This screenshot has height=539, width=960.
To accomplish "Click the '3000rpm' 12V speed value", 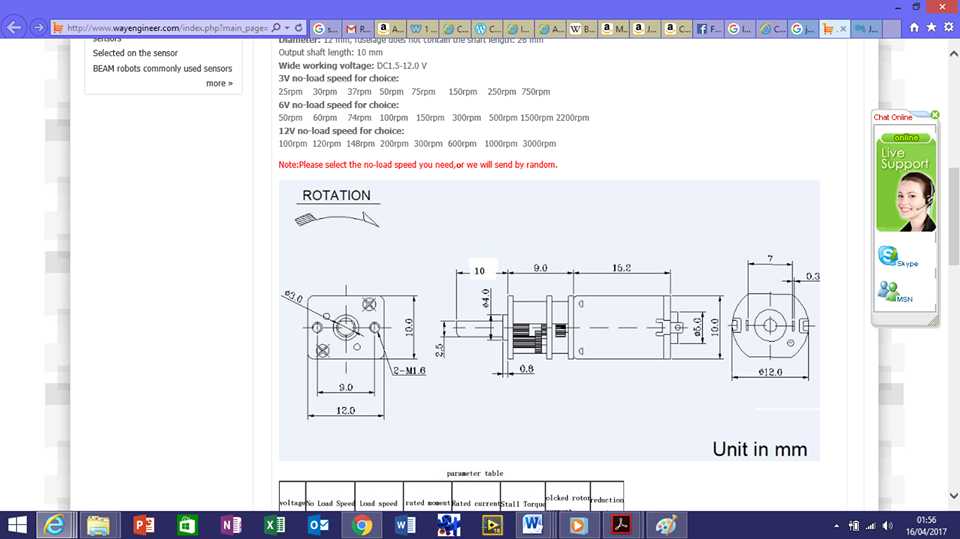I will coord(539,143).
